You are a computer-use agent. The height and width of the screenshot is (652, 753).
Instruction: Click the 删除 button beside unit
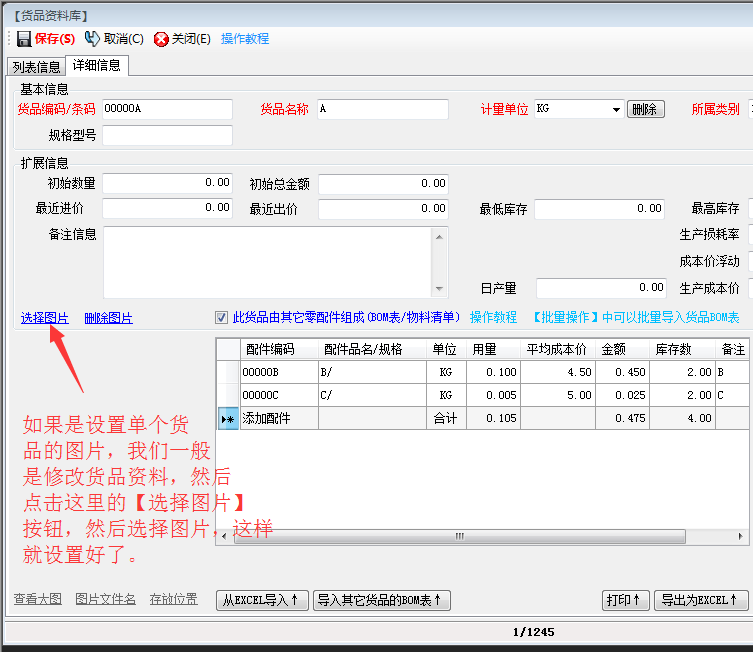[645, 110]
